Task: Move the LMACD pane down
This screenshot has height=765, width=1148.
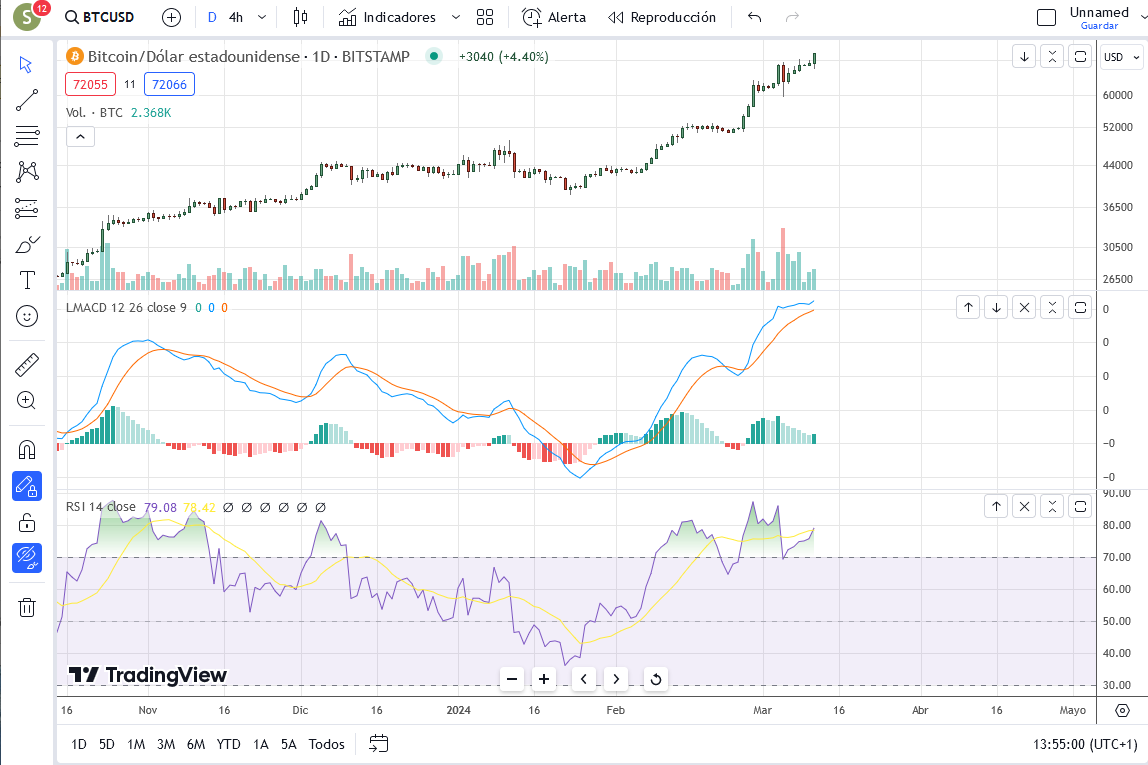Action: (996, 307)
